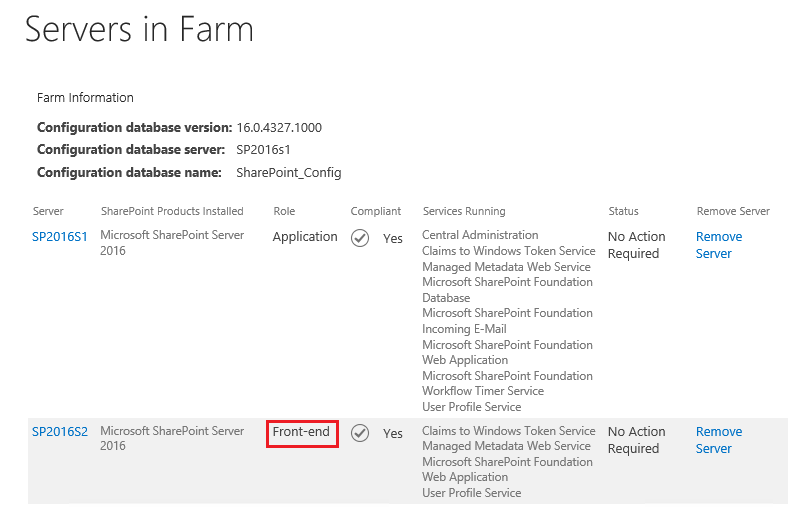801x519 pixels.
Task: Click the Remove Server column header
Action: (733, 211)
